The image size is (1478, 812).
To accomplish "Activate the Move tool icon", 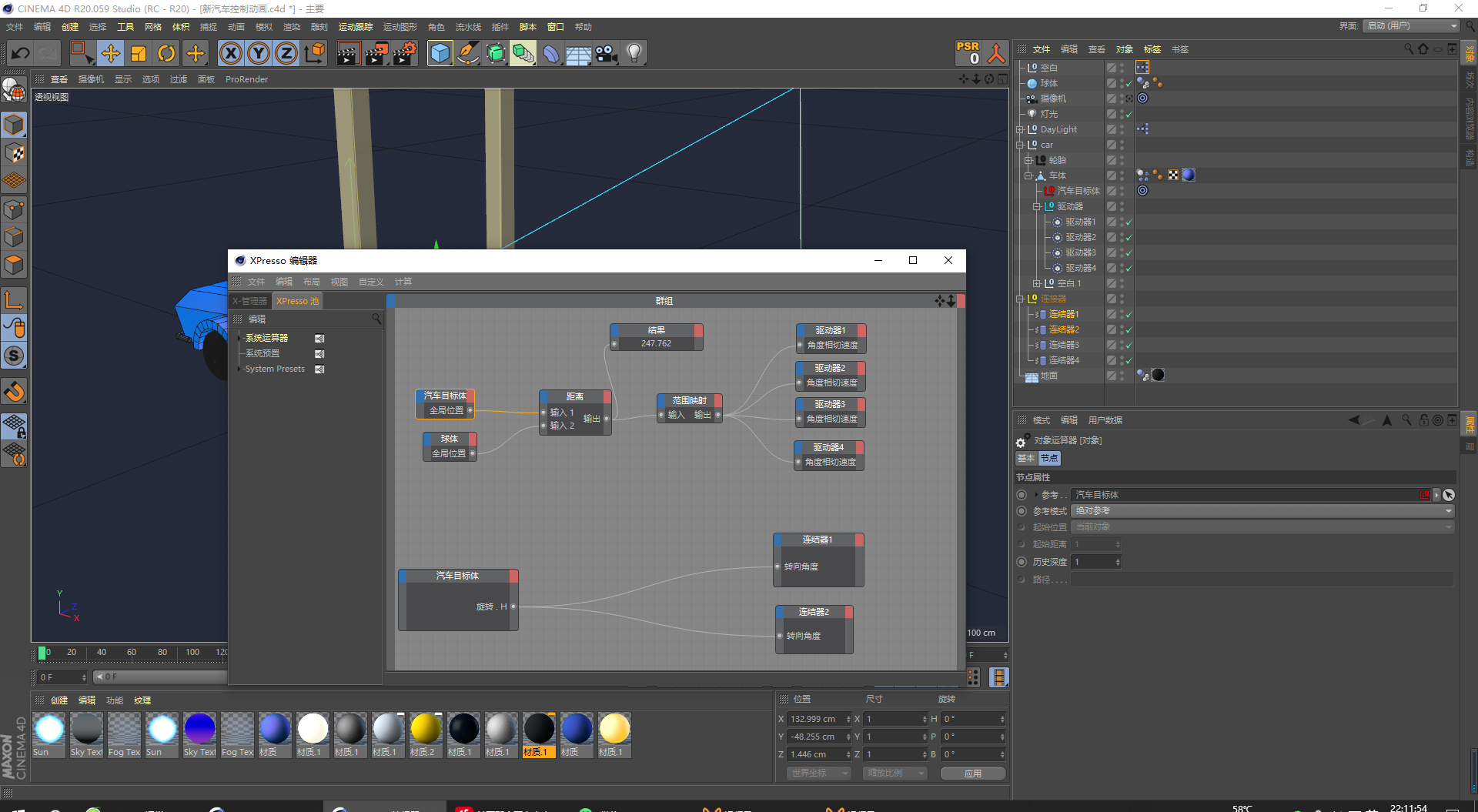I will 111,53.
